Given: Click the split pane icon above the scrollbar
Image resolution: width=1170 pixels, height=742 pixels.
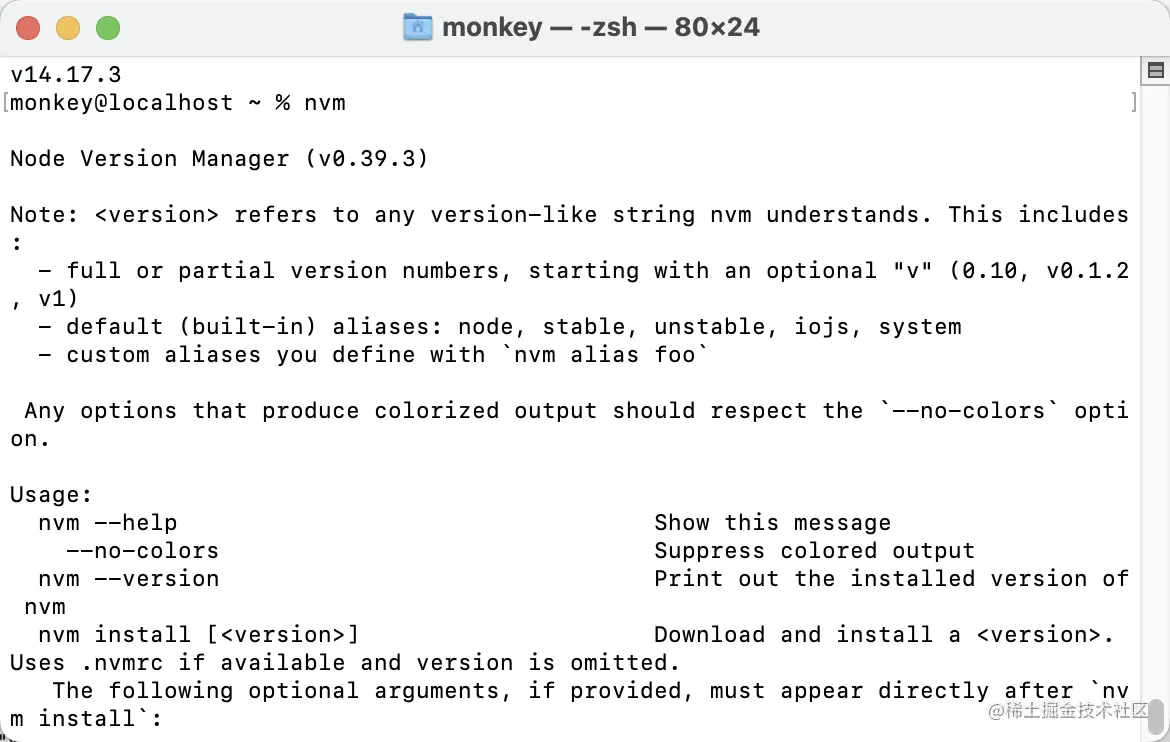Looking at the screenshot, I should click(1156, 71).
